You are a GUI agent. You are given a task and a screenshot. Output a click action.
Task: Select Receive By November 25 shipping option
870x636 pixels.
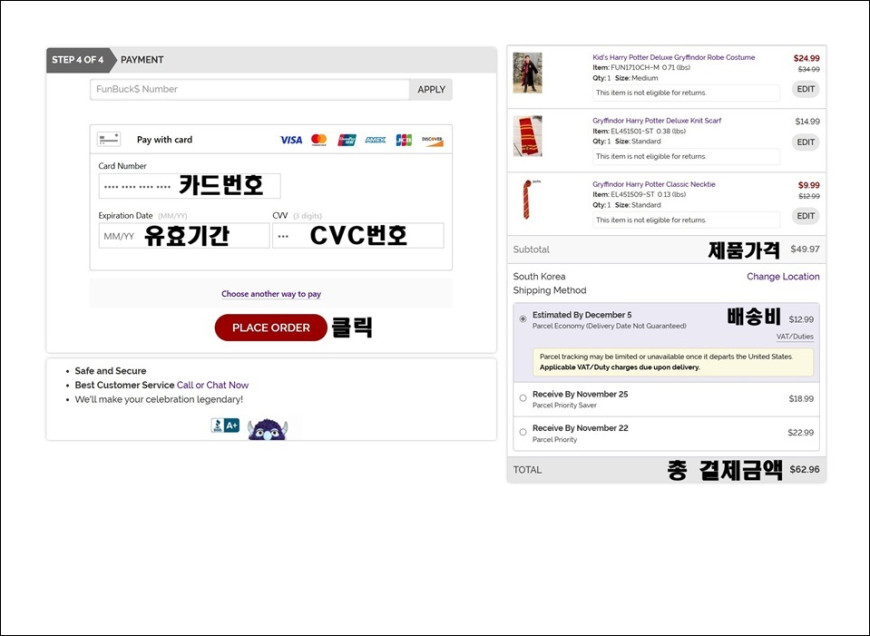(x=523, y=398)
